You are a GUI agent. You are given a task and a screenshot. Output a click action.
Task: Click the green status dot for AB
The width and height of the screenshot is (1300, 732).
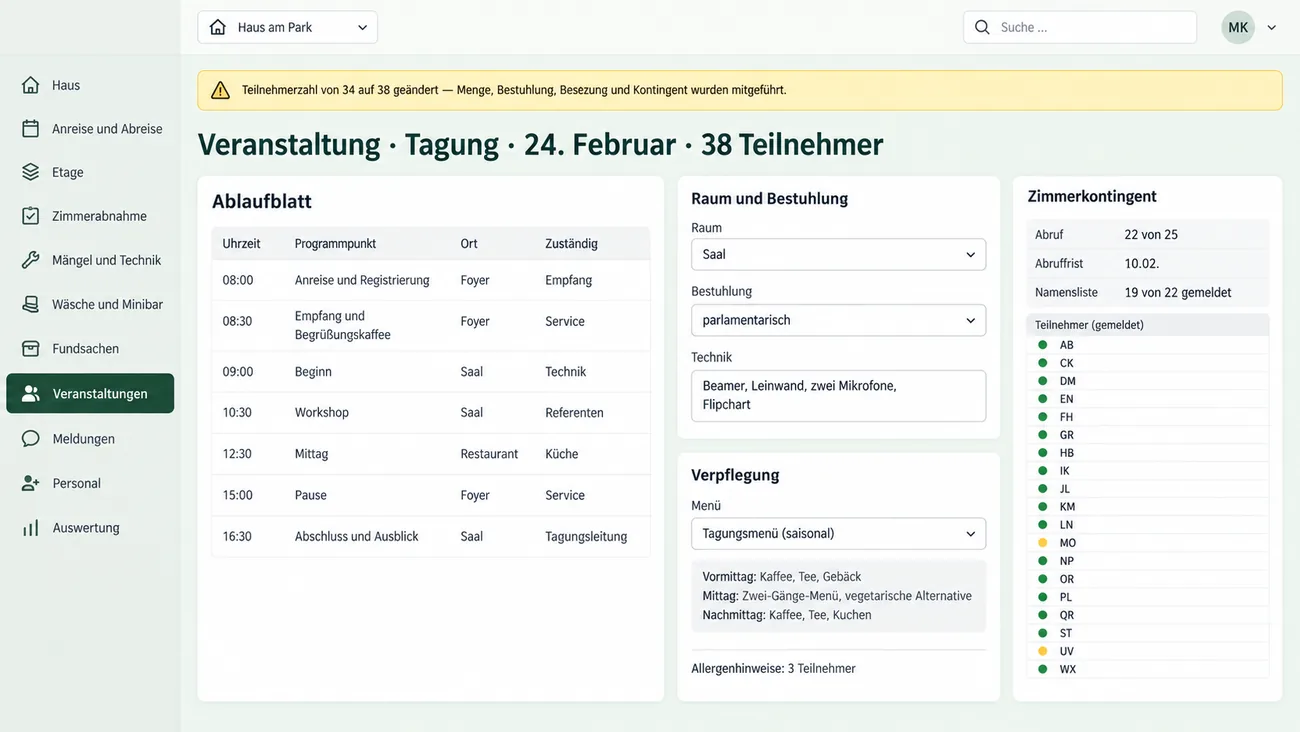tap(1042, 345)
